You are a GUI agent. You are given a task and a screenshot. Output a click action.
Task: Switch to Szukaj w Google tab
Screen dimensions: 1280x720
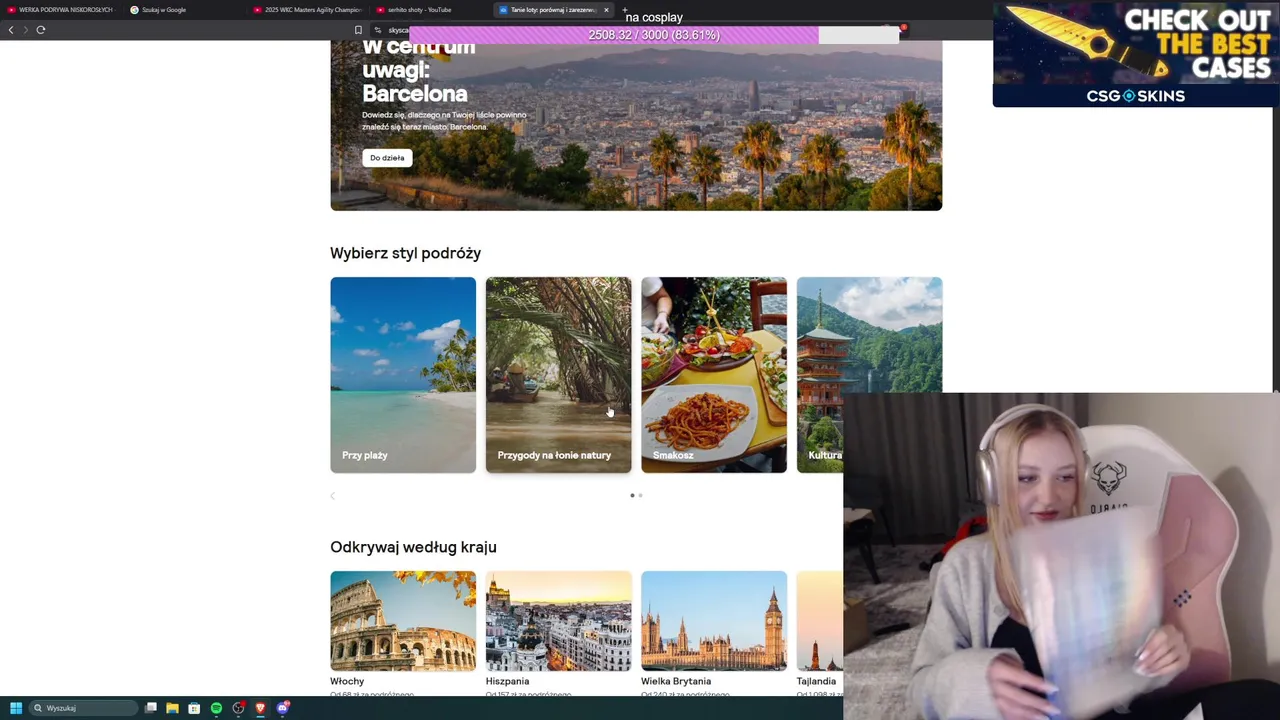coord(184,10)
